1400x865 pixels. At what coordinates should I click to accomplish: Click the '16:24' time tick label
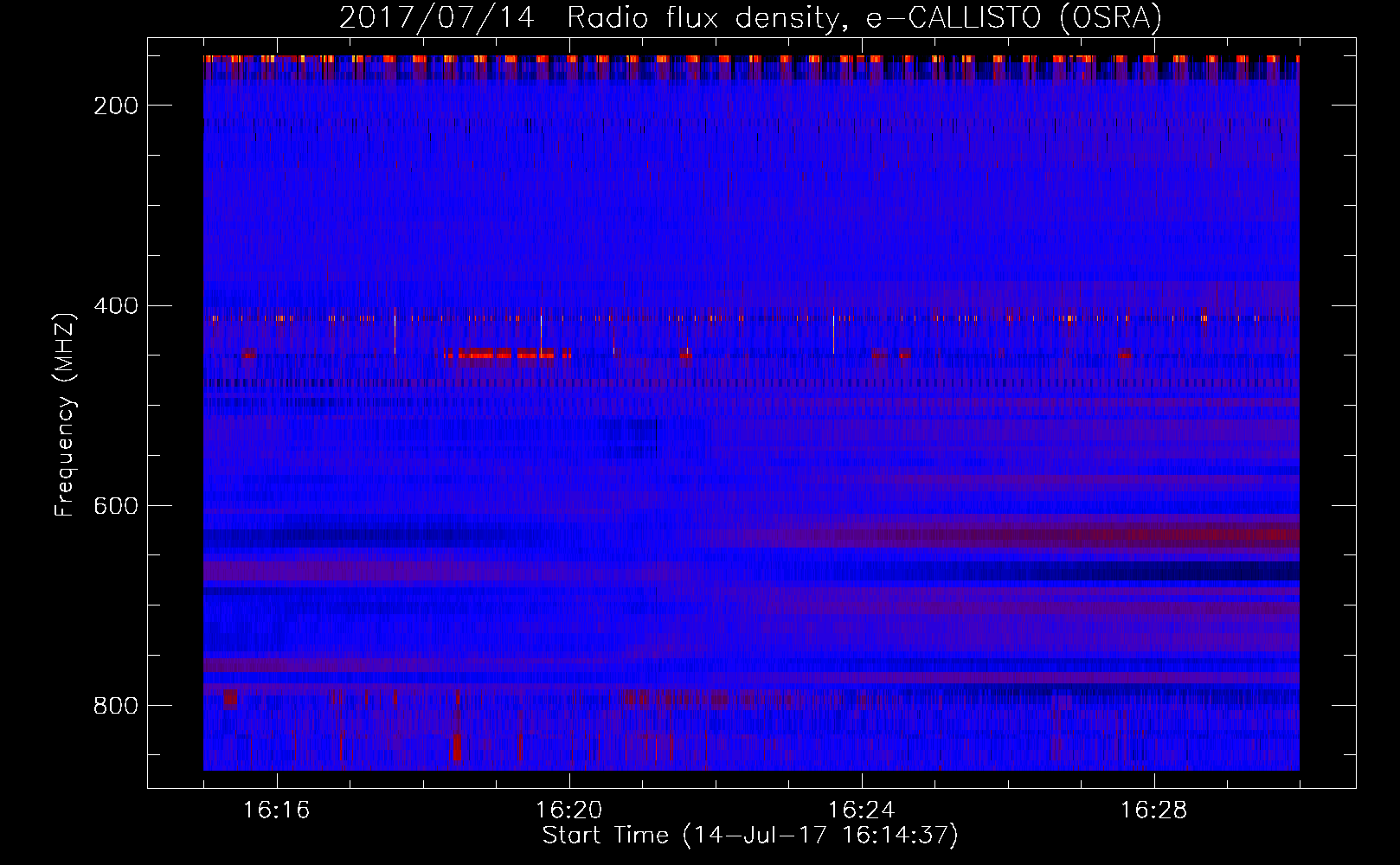(861, 811)
